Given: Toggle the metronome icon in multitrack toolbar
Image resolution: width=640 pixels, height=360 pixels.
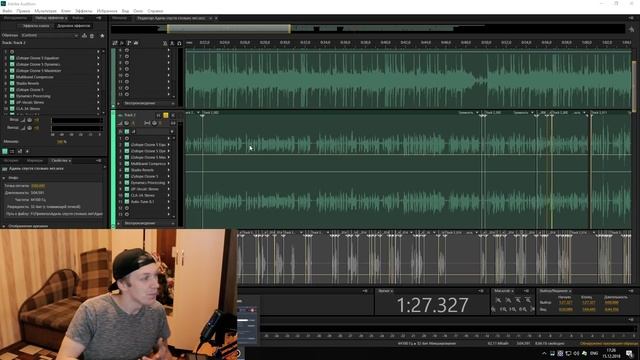Looking at the screenshot, I should pyautogui.click(x=165, y=43).
